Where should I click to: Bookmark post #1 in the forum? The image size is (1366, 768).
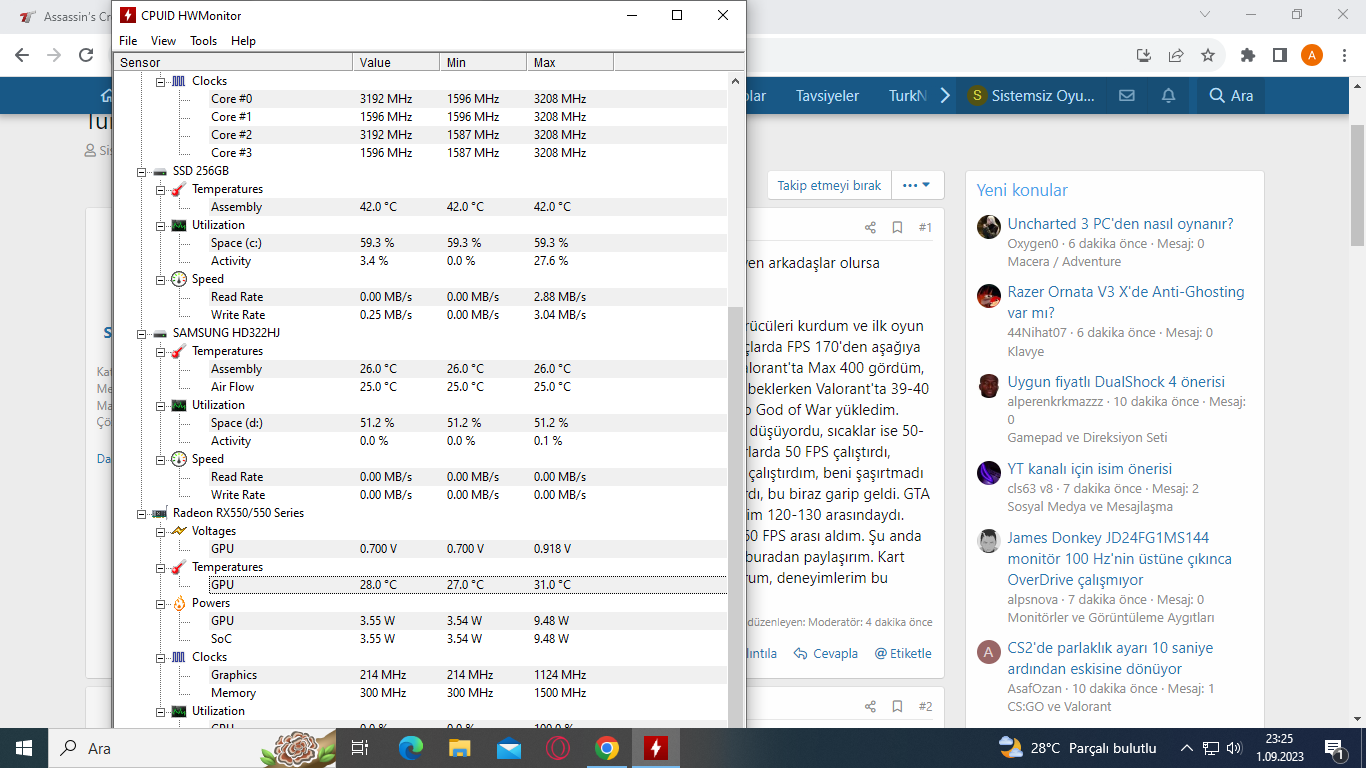[x=897, y=228]
